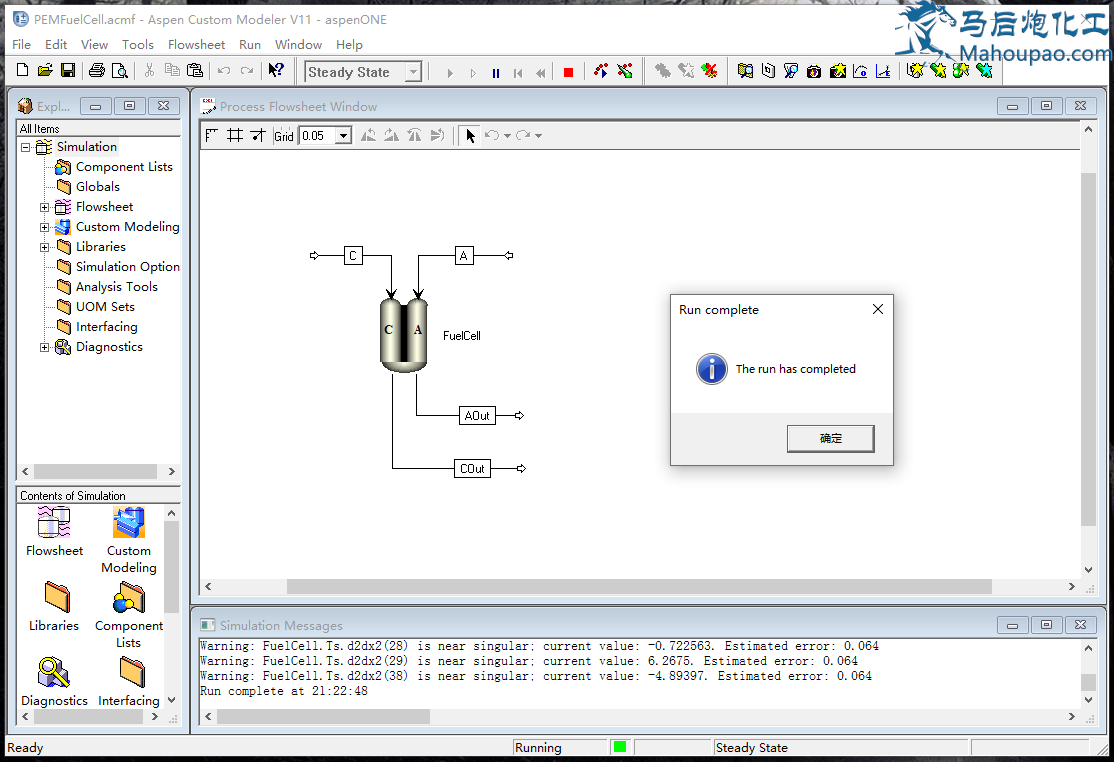1114x762 pixels.
Task: Click the cyan star toolbar icon
Action: [x=984, y=70]
